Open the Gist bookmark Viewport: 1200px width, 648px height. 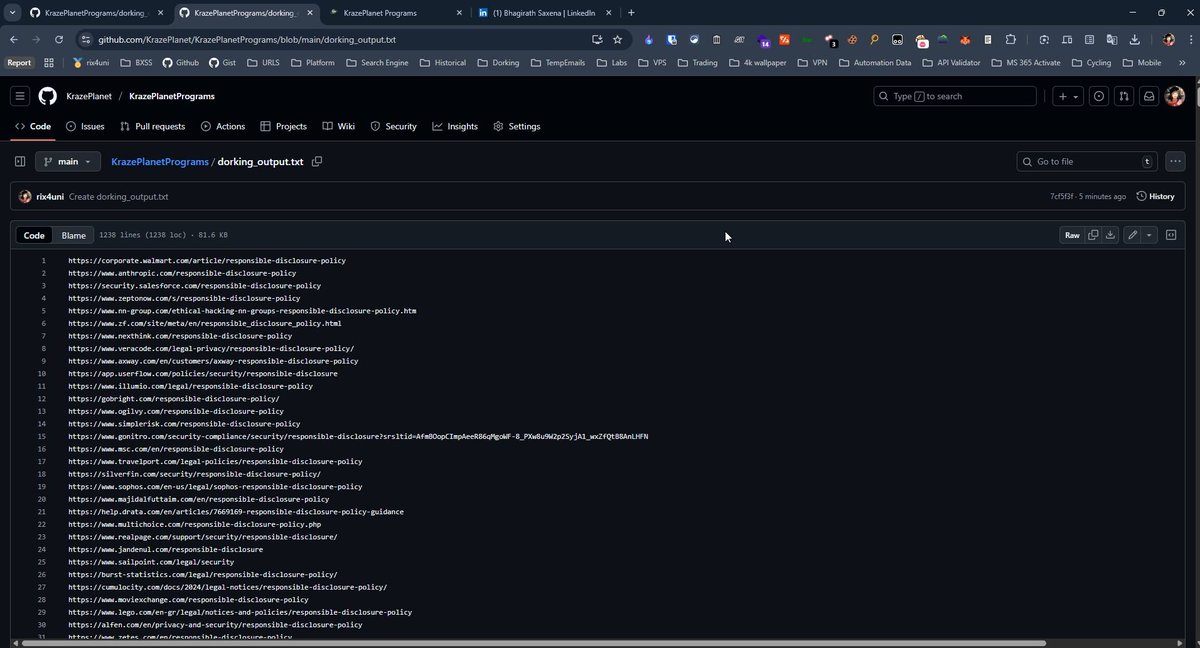click(220, 62)
